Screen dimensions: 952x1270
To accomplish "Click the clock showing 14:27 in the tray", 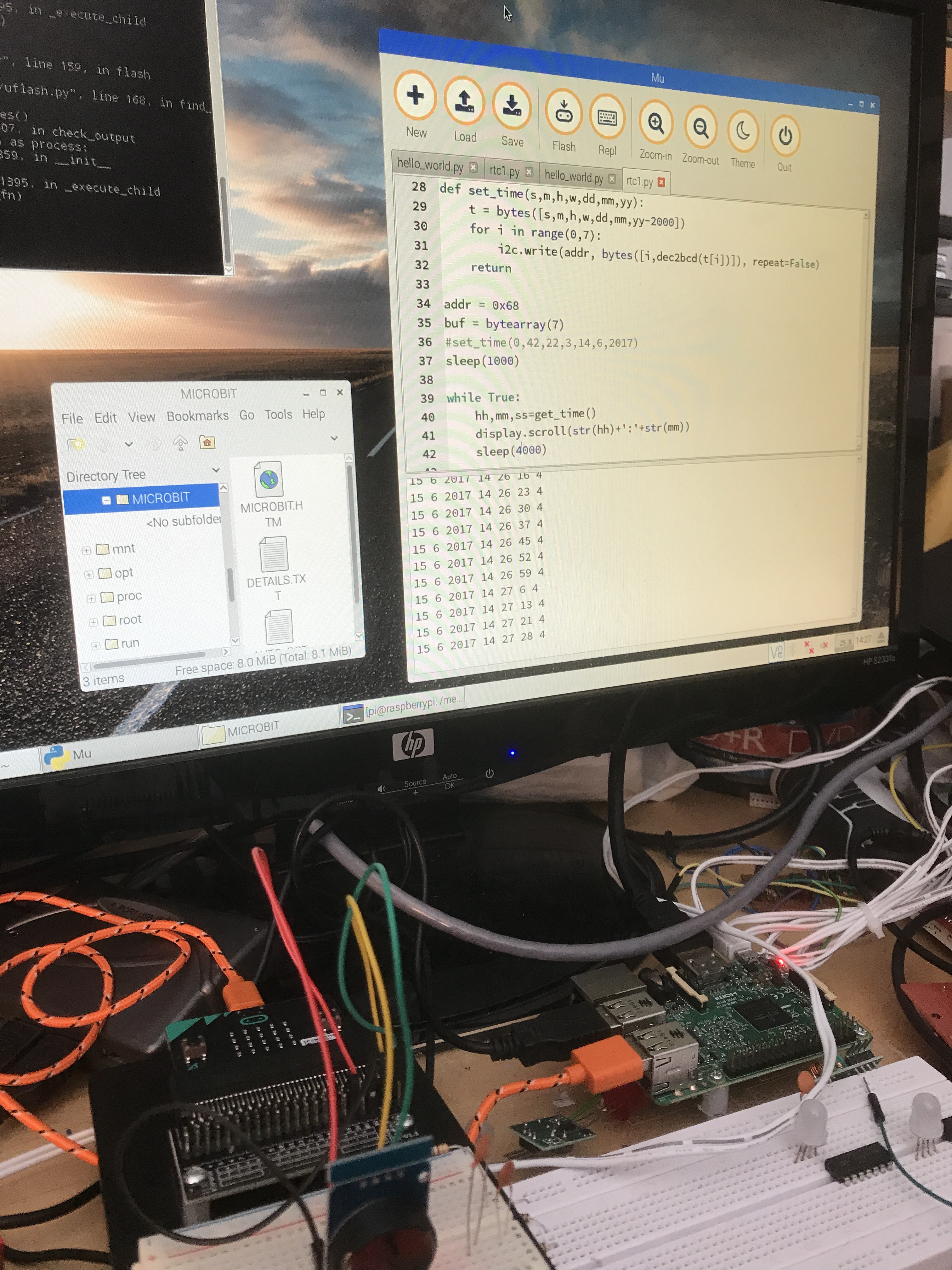I will click(863, 639).
